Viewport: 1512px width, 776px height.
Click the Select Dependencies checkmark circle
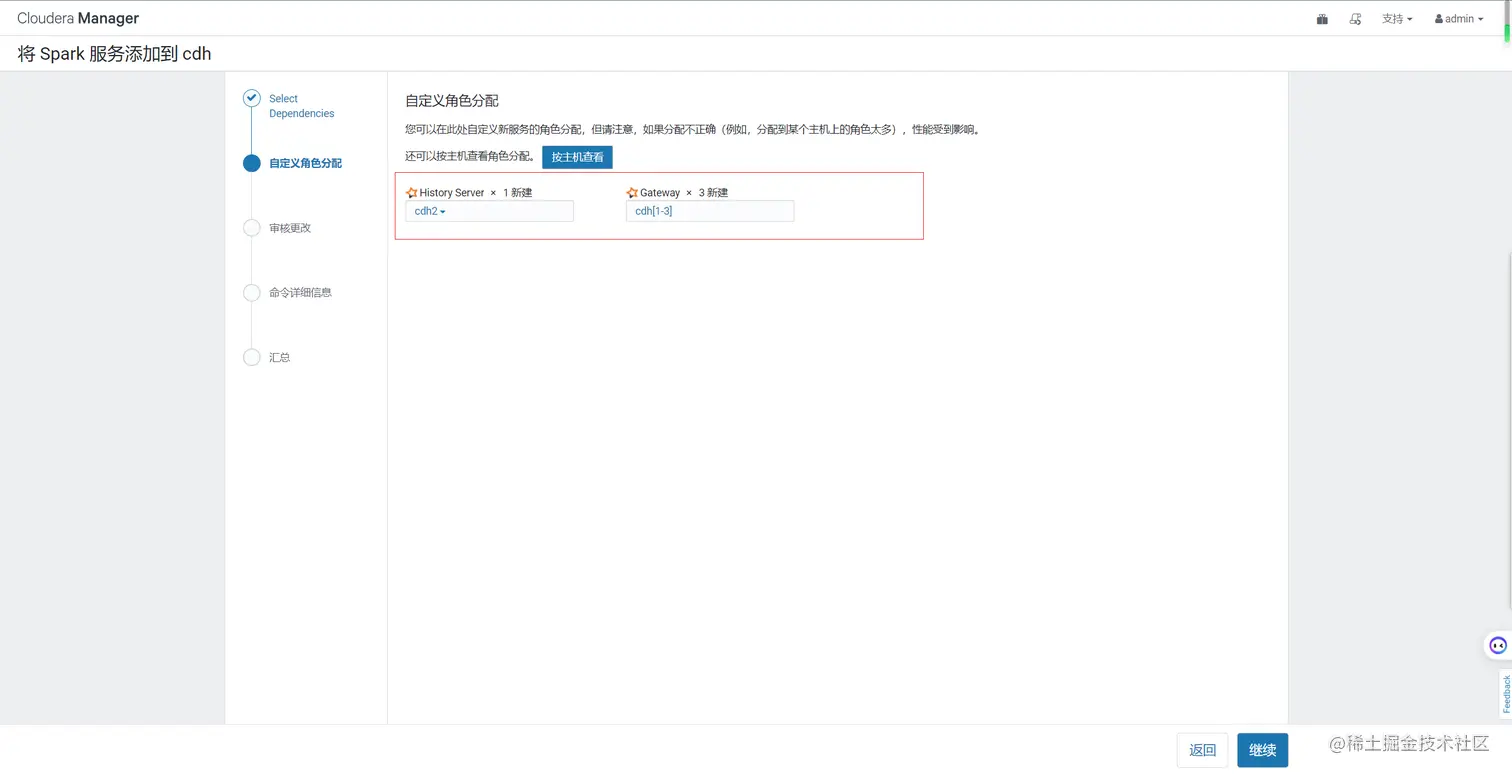point(252,98)
